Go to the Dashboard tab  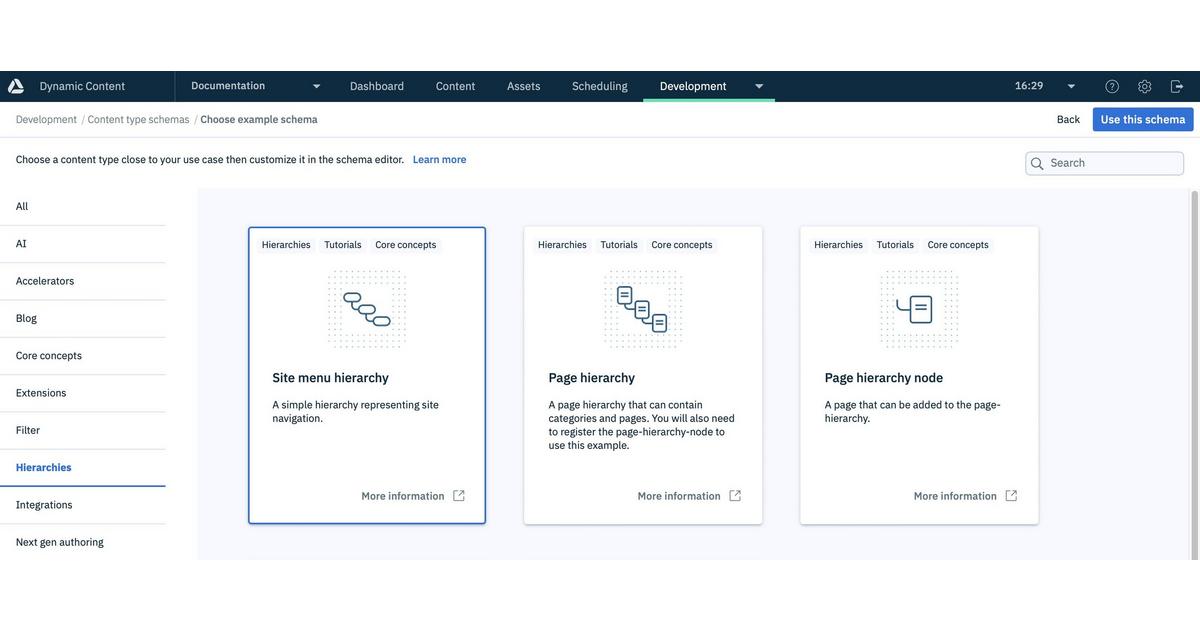tap(377, 86)
